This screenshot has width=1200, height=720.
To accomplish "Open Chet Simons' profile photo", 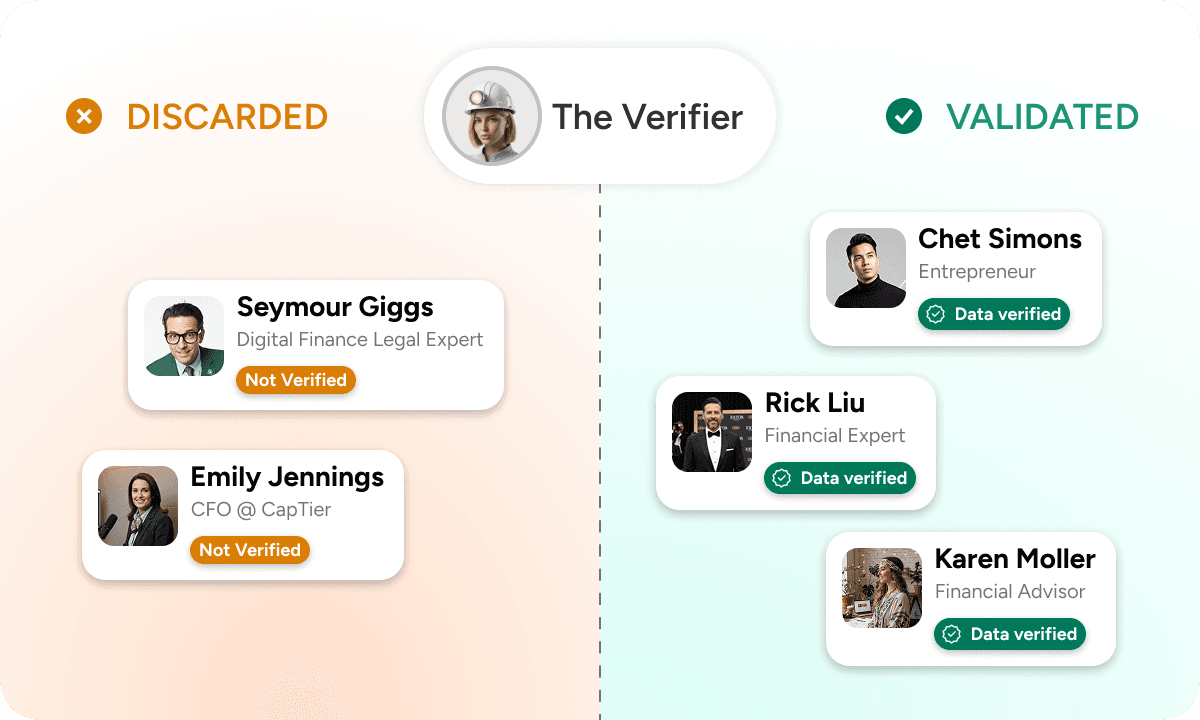I will pyautogui.click(x=866, y=268).
